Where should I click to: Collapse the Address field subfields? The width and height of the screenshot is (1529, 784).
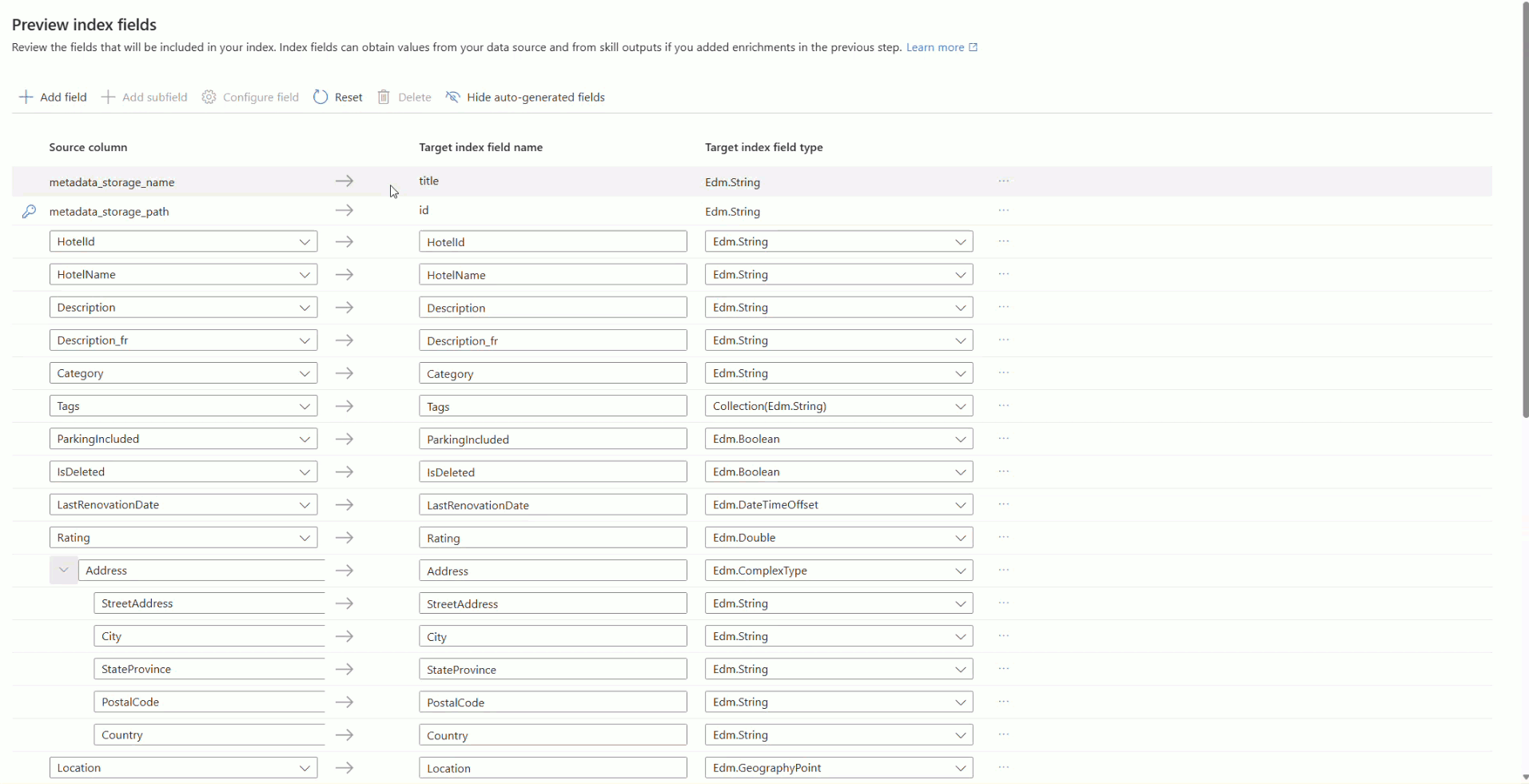[x=63, y=570]
